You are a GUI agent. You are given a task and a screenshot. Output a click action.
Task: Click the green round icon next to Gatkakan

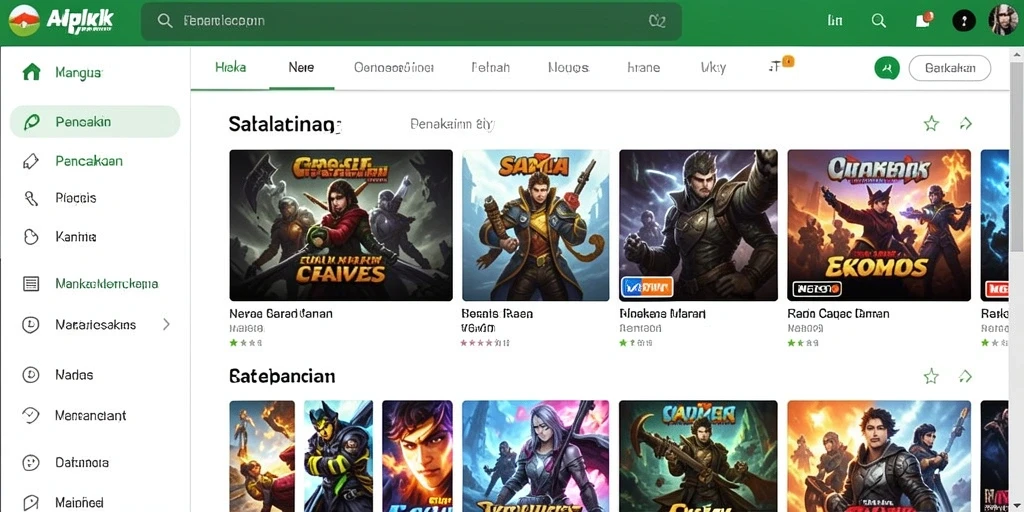(887, 67)
